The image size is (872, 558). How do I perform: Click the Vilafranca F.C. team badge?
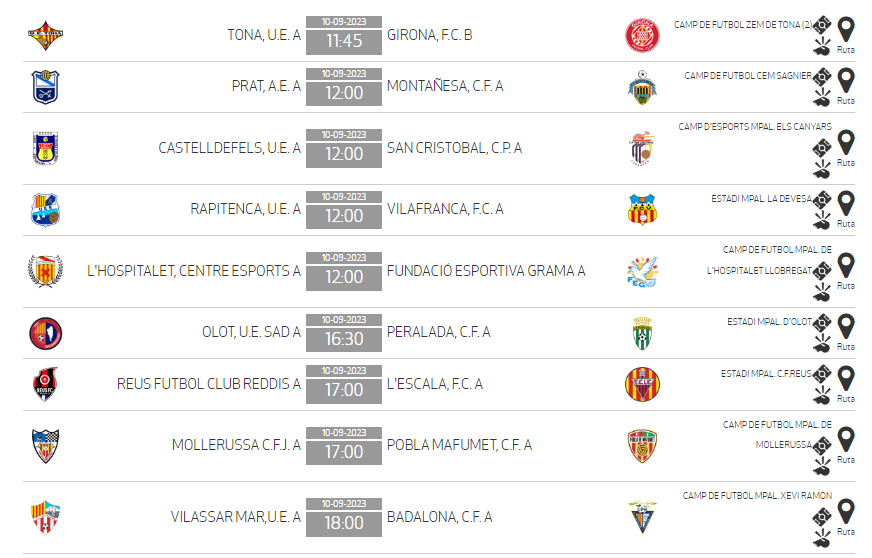pos(642,209)
